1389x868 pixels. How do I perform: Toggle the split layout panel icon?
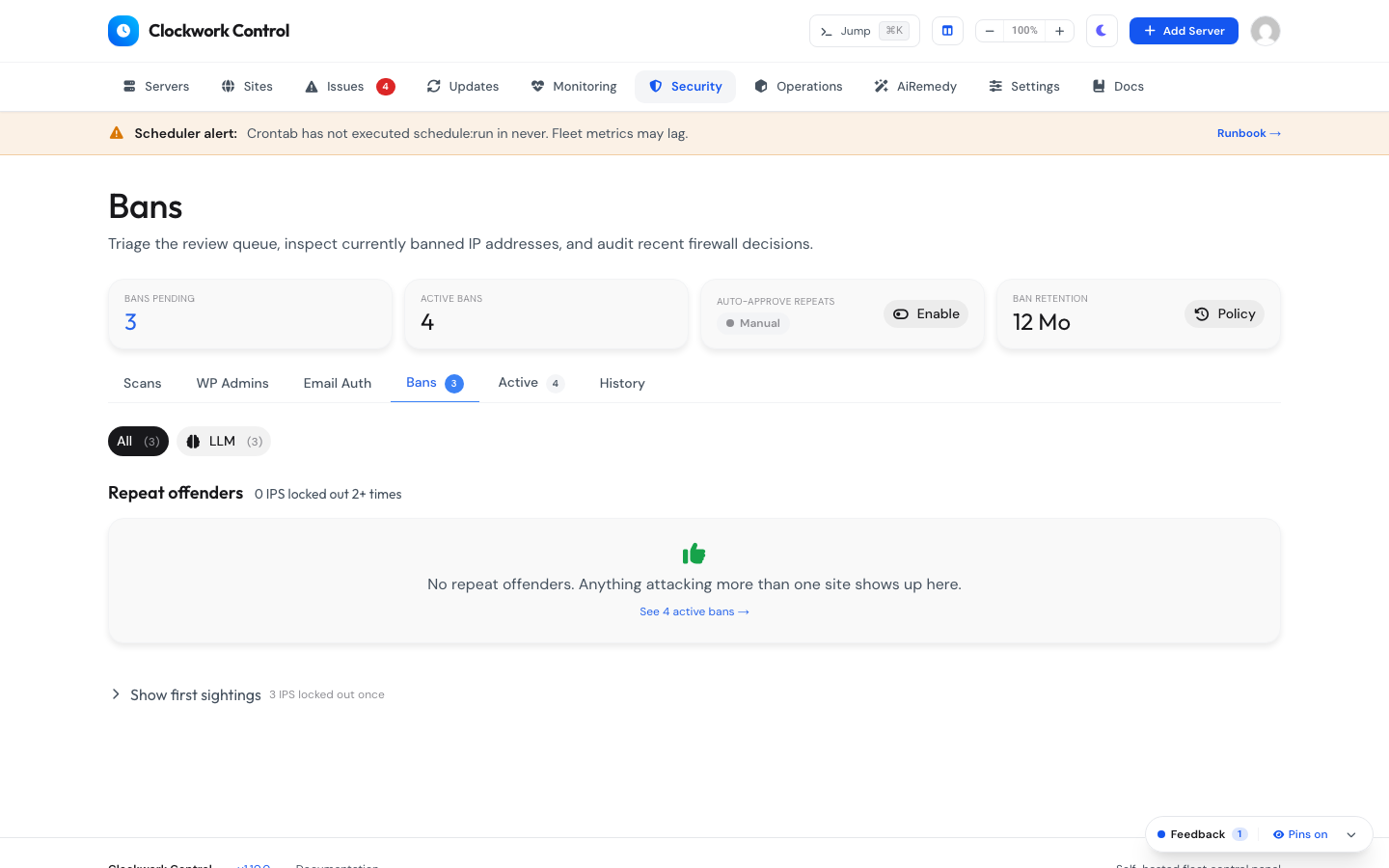(x=947, y=31)
